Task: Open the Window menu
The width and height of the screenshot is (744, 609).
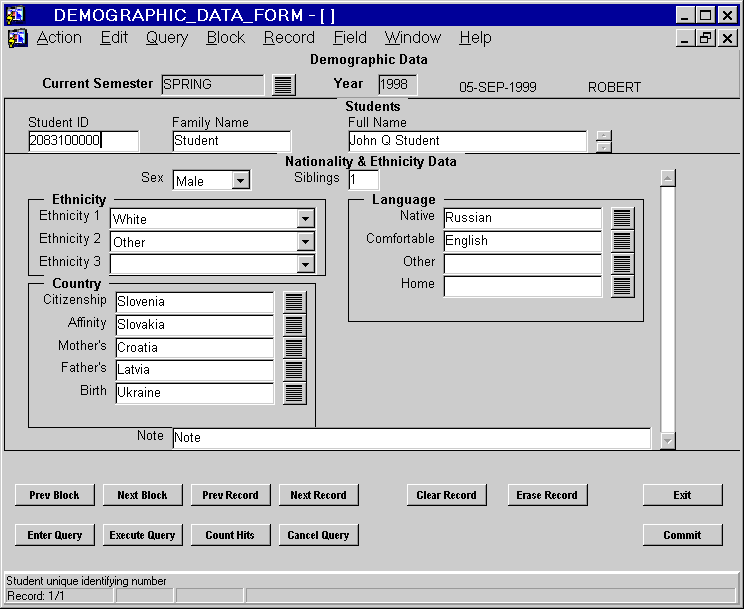Action: click(x=413, y=37)
